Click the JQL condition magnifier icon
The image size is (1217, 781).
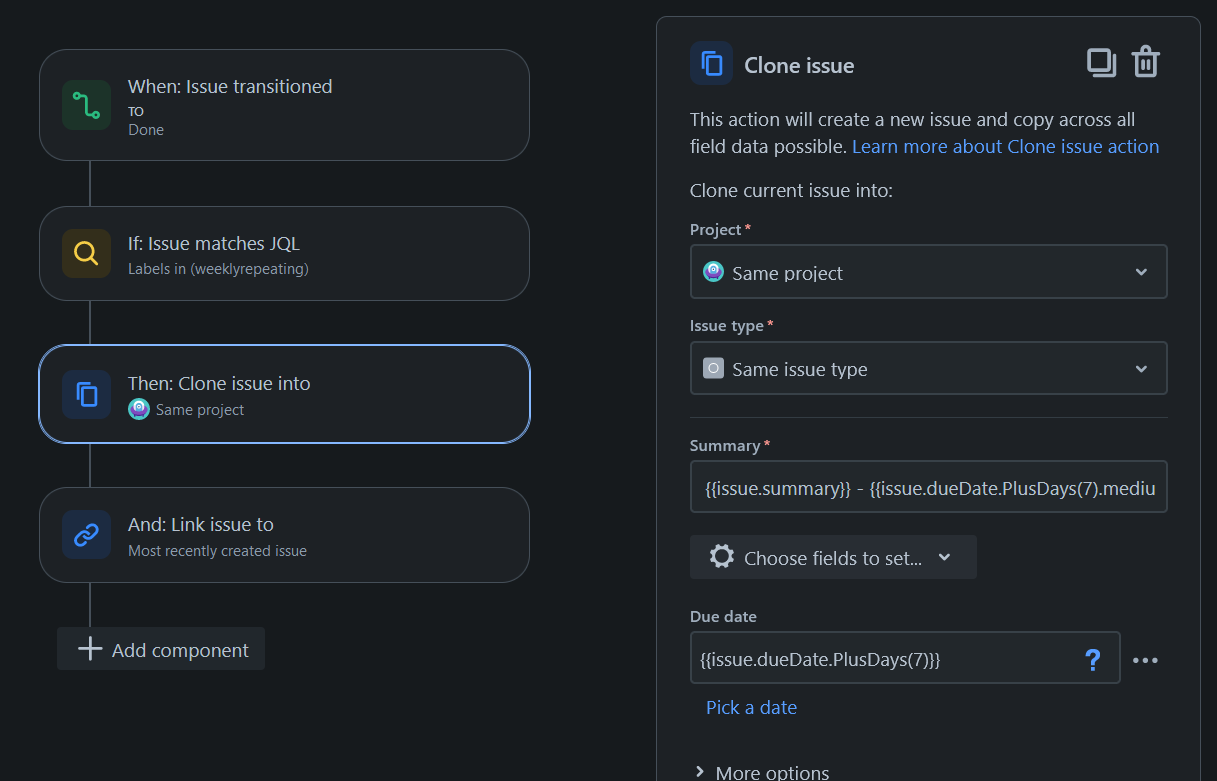(86, 253)
